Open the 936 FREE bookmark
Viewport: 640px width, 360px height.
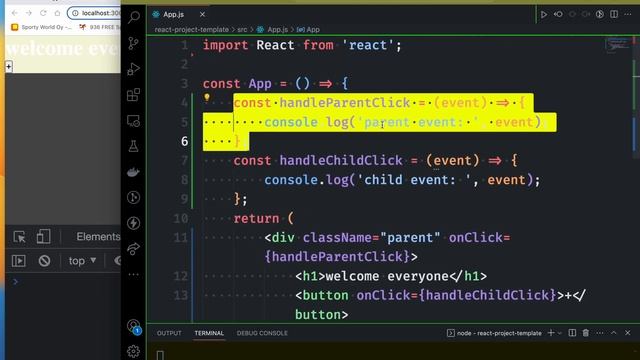(x=100, y=27)
